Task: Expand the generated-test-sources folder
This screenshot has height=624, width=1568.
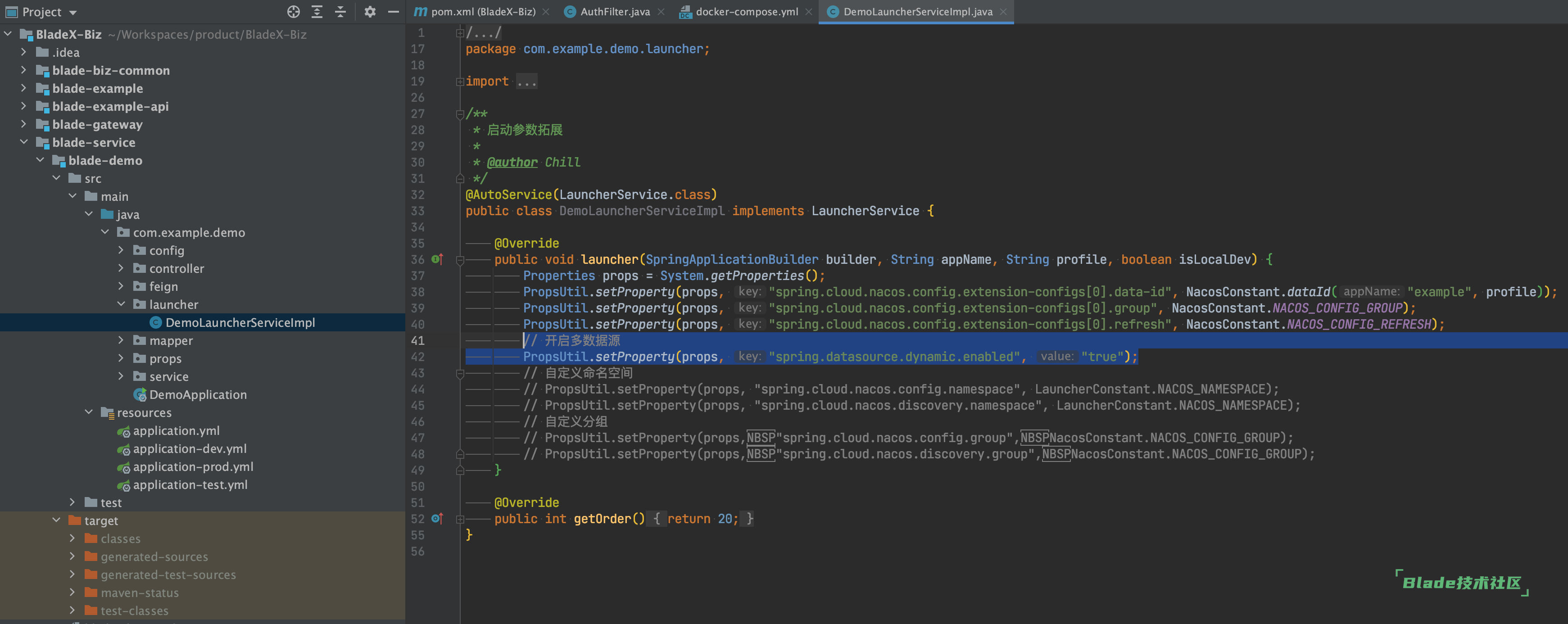Action: click(x=73, y=574)
